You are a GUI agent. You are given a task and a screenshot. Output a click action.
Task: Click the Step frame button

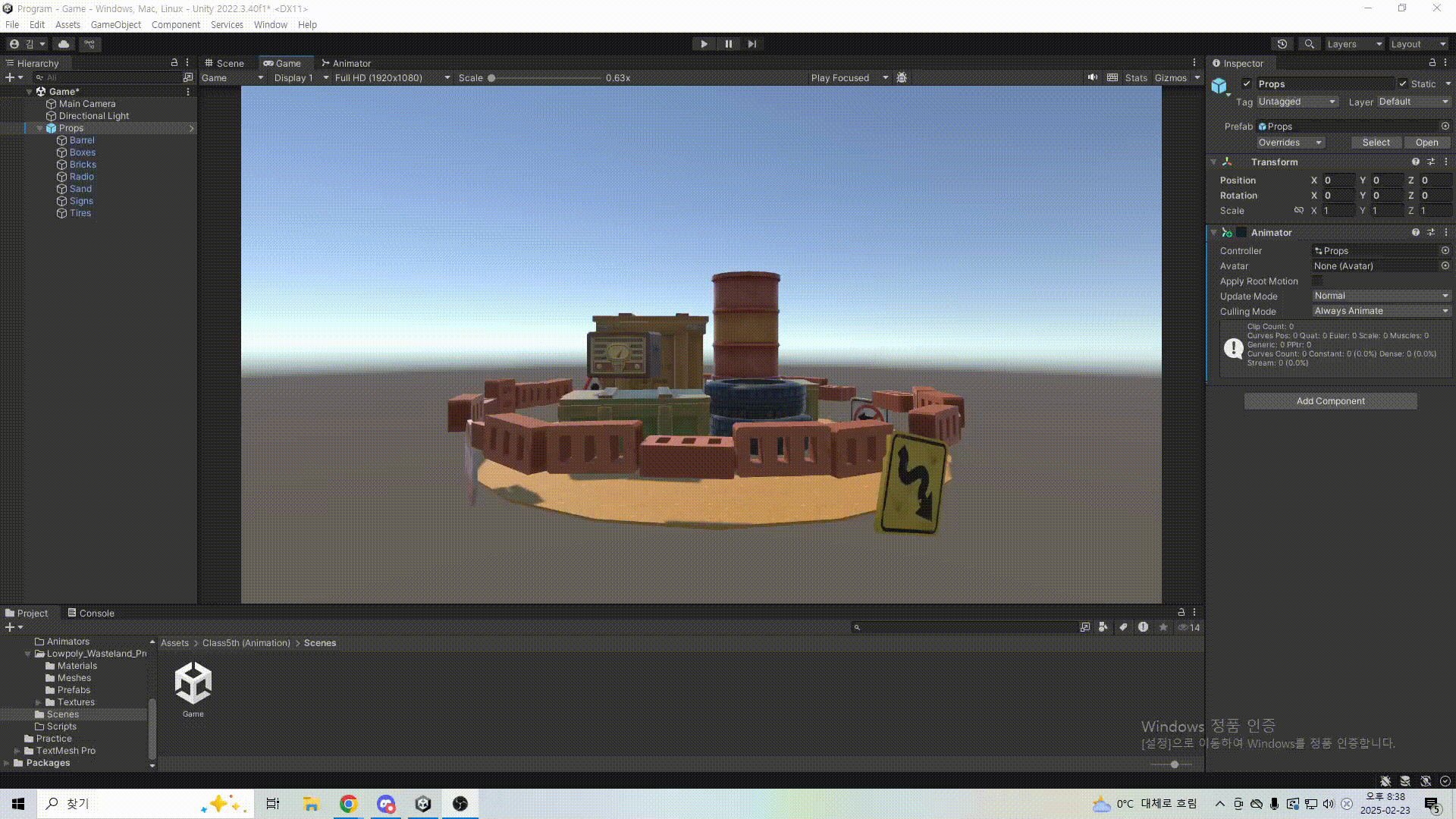[752, 44]
